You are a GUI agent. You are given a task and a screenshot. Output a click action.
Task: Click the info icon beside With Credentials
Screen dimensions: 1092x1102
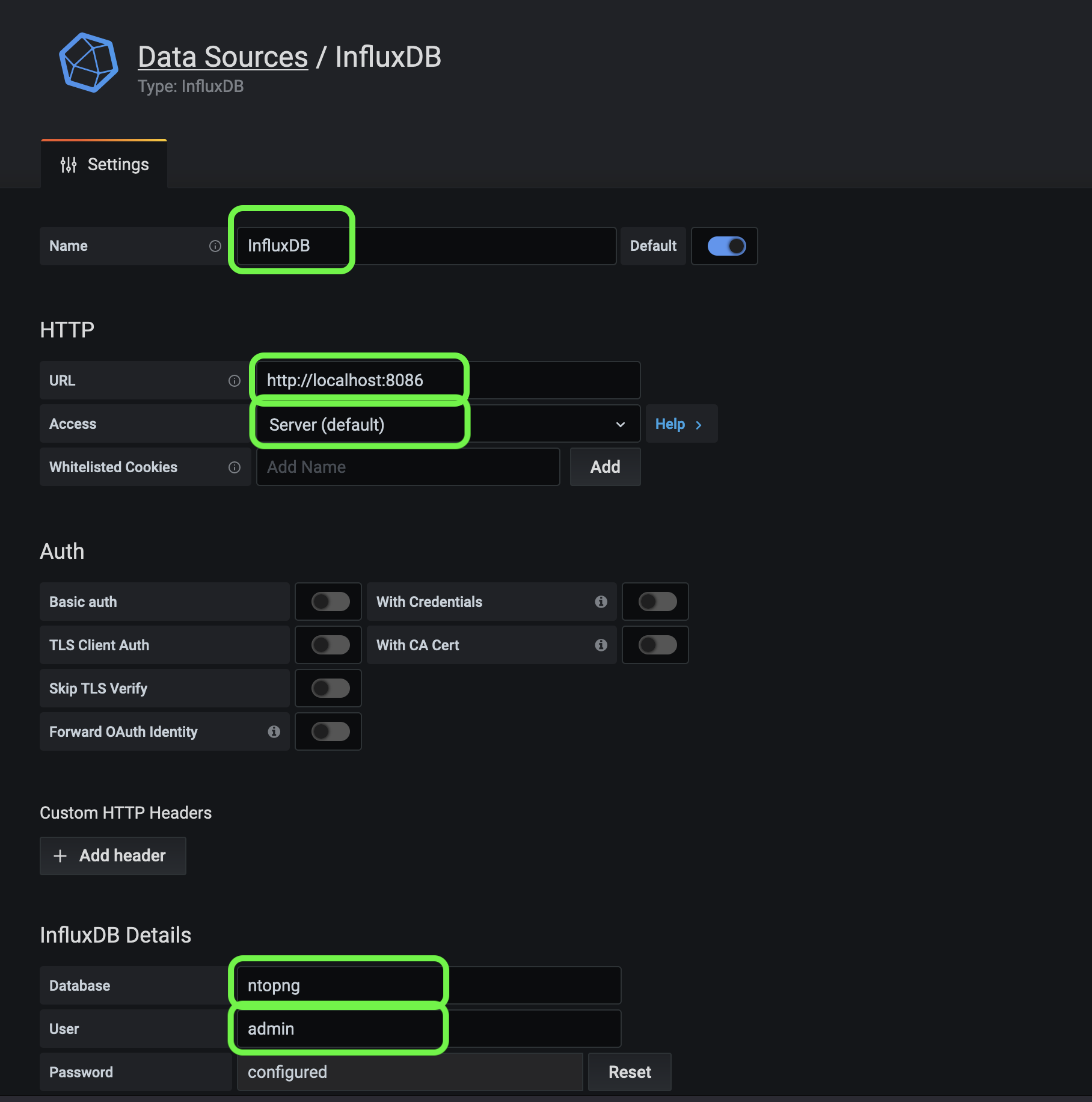[x=601, y=602]
